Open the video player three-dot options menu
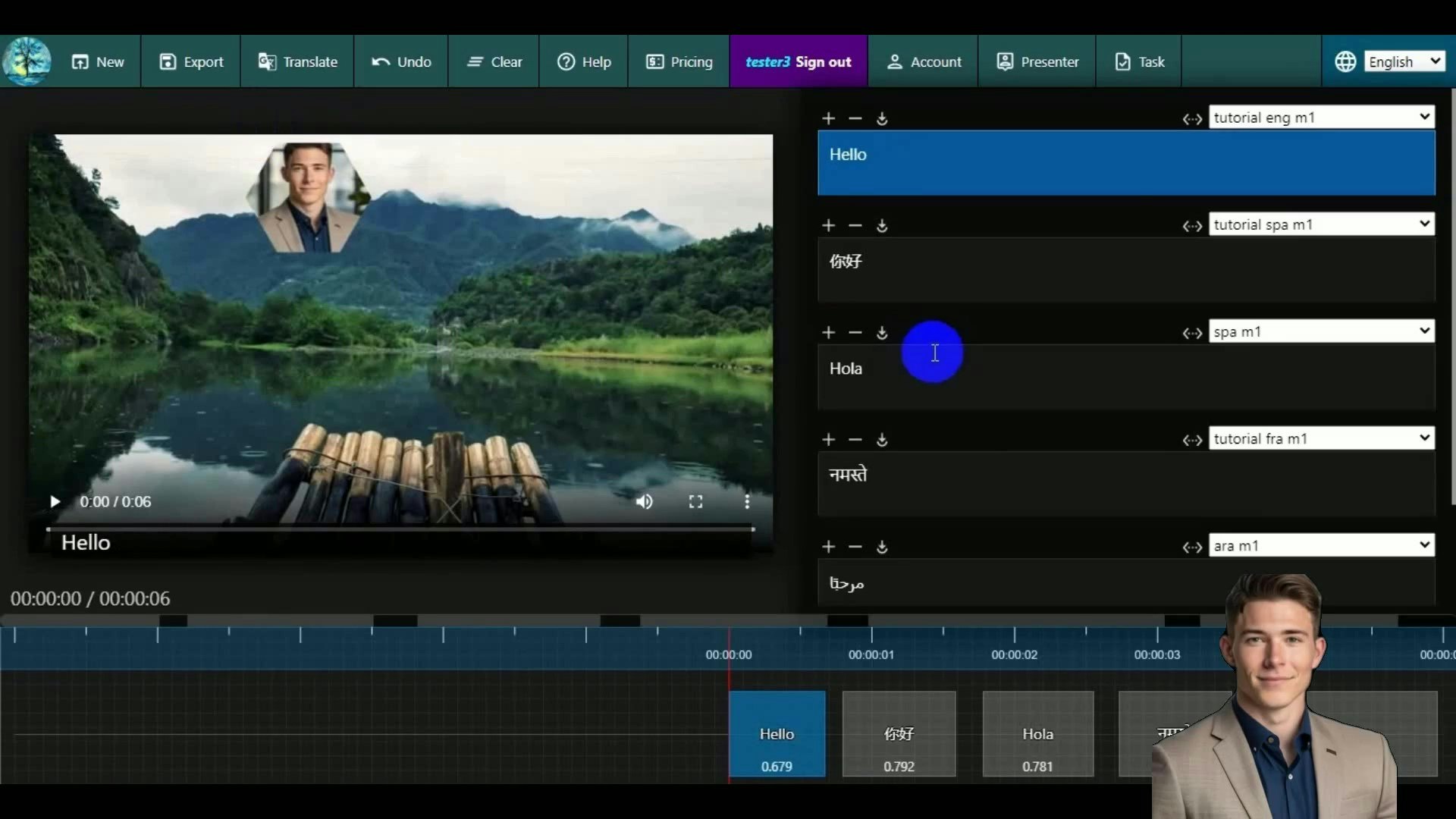This screenshot has height=819, width=1456. (747, 501)
